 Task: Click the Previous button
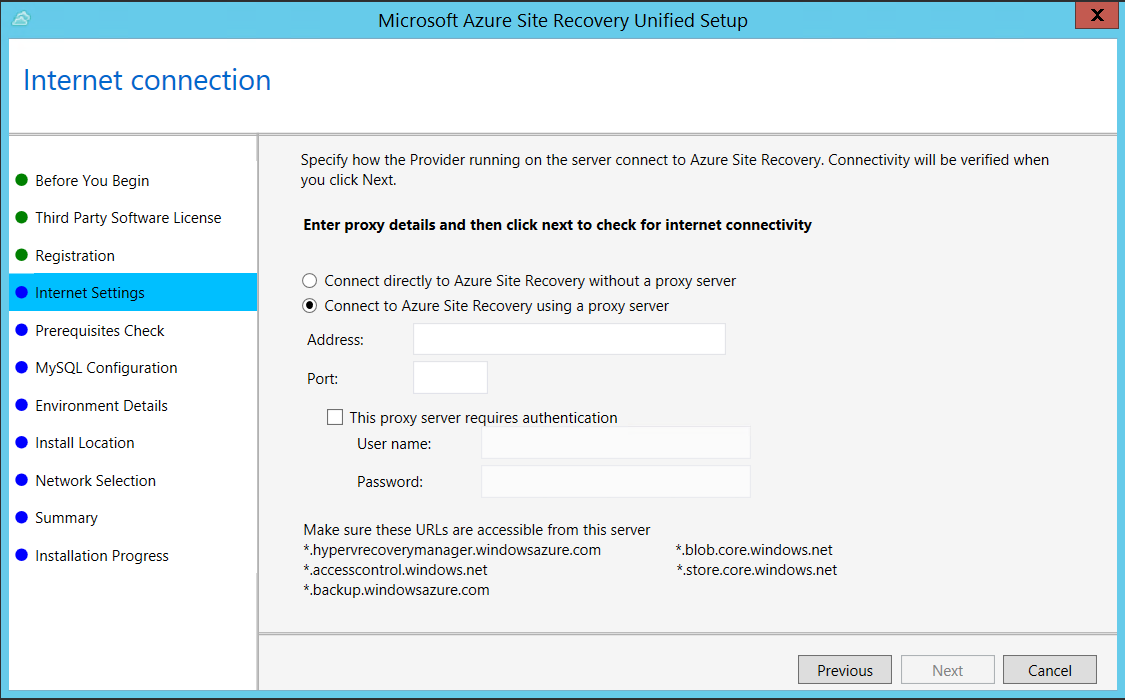[x=845, y=669]
